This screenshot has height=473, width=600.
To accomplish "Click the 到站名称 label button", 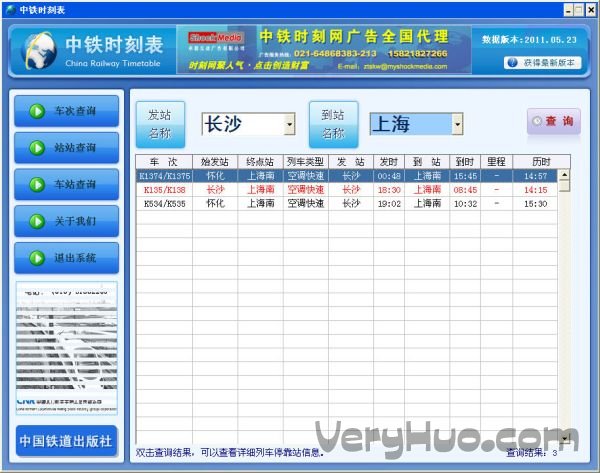I will click(333, 124).
